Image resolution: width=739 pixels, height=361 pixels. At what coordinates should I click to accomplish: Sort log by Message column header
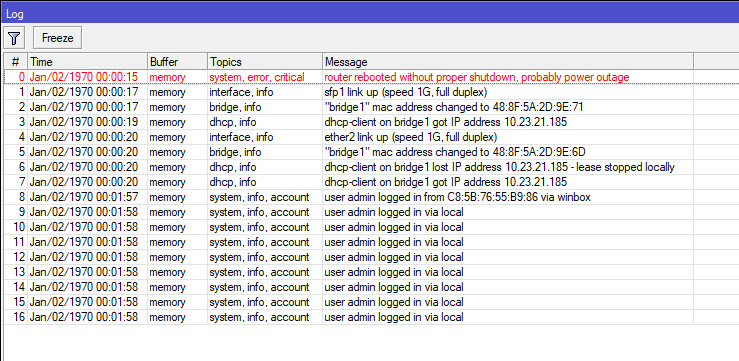508,62
